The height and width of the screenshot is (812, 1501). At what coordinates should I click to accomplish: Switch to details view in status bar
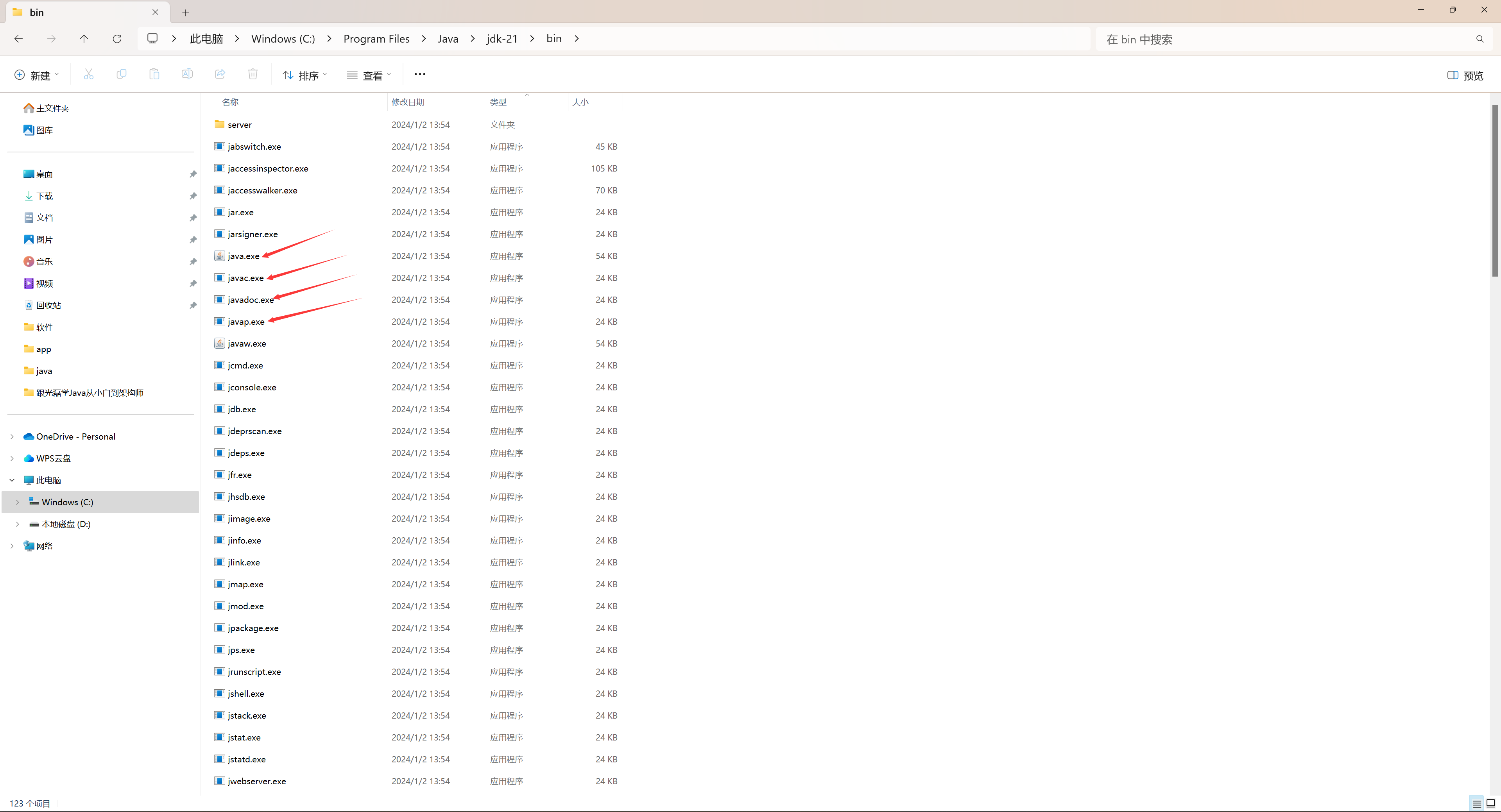coord(1476,803)
